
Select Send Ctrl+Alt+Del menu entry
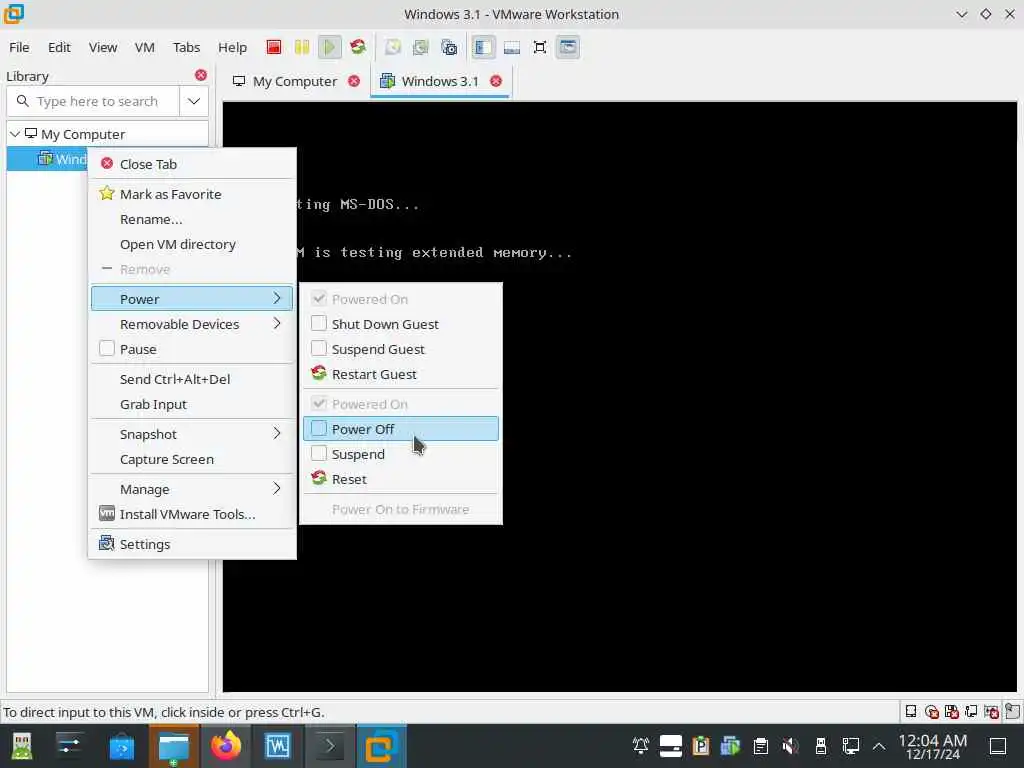[x=192, y=379]
